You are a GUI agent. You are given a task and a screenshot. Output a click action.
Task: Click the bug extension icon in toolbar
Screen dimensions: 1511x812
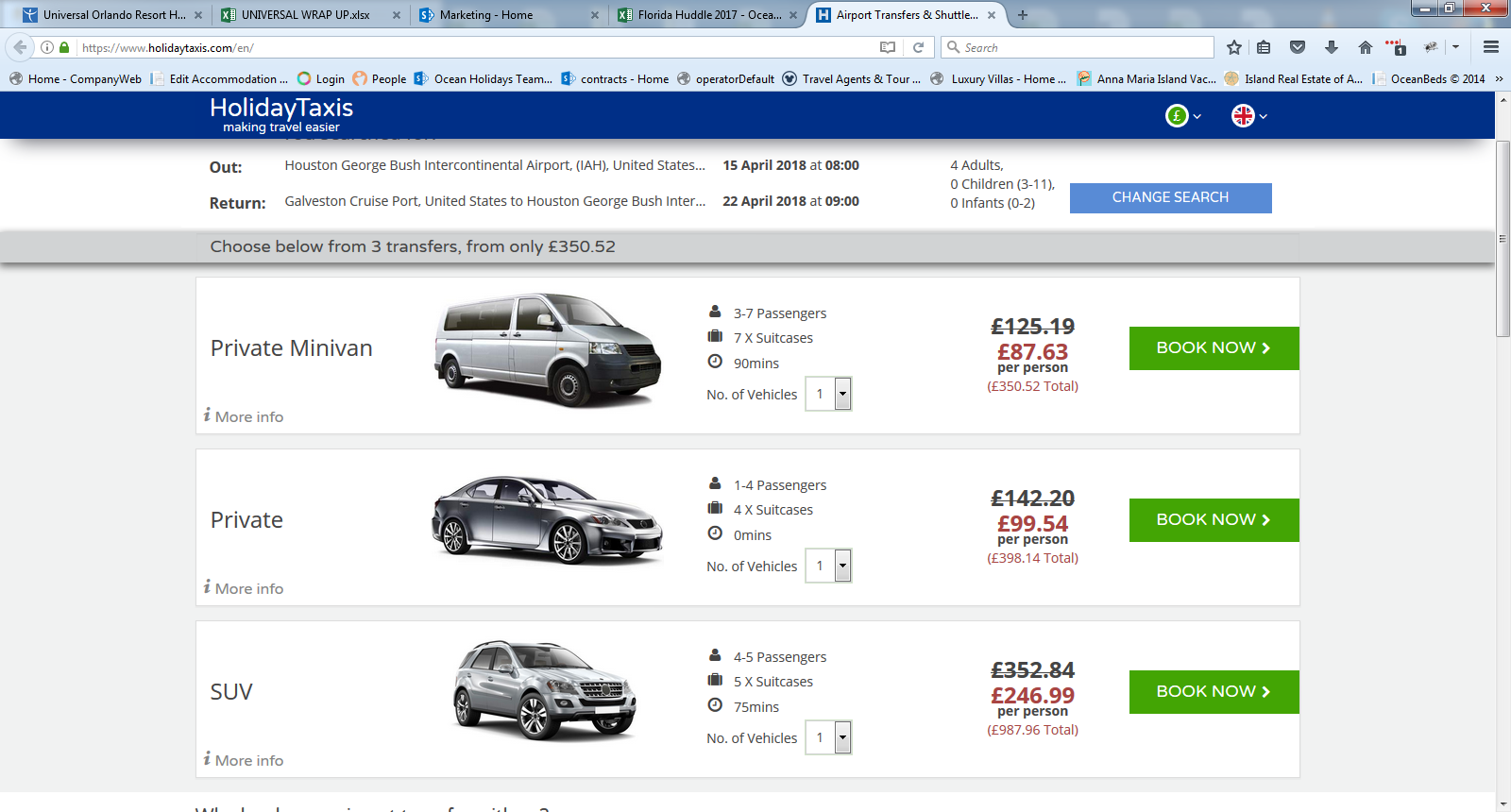point(1432,47)
